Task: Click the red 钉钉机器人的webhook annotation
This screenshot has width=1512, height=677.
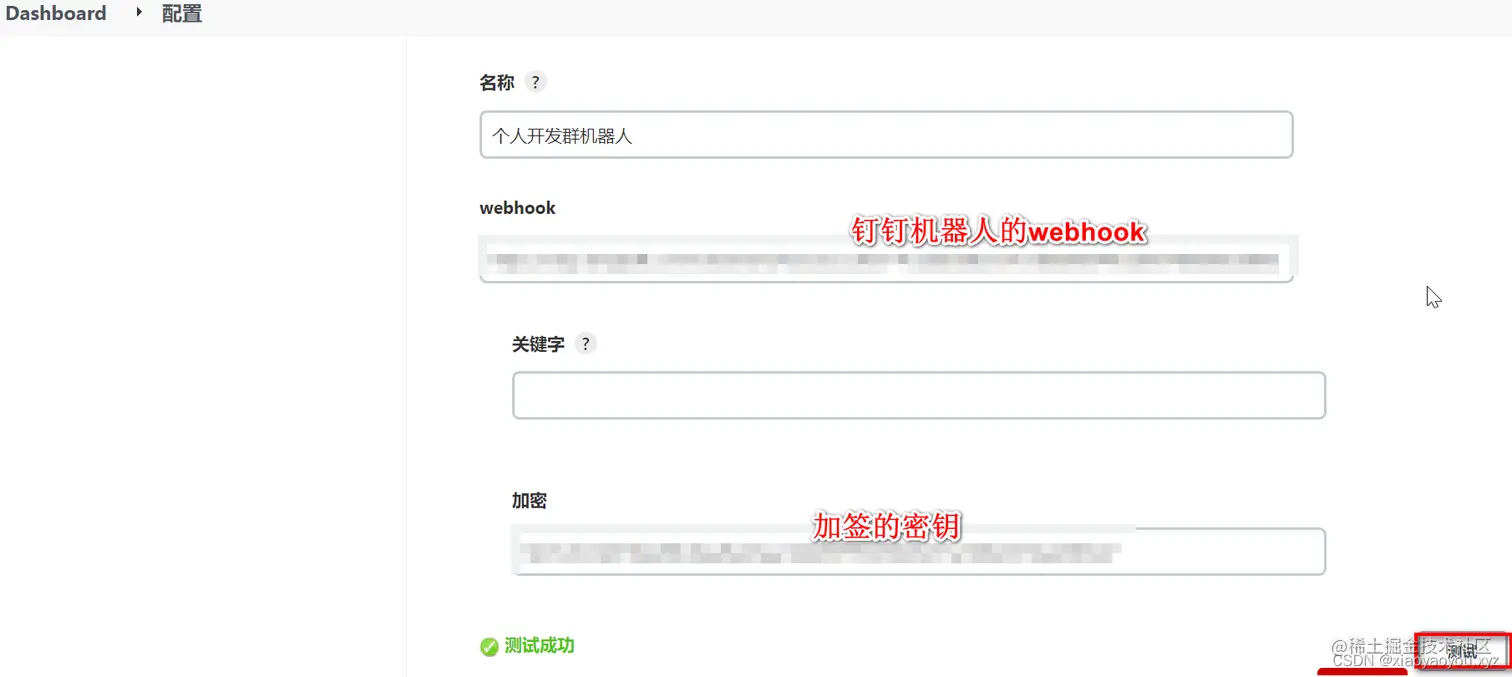Action: tap(998, 232)
